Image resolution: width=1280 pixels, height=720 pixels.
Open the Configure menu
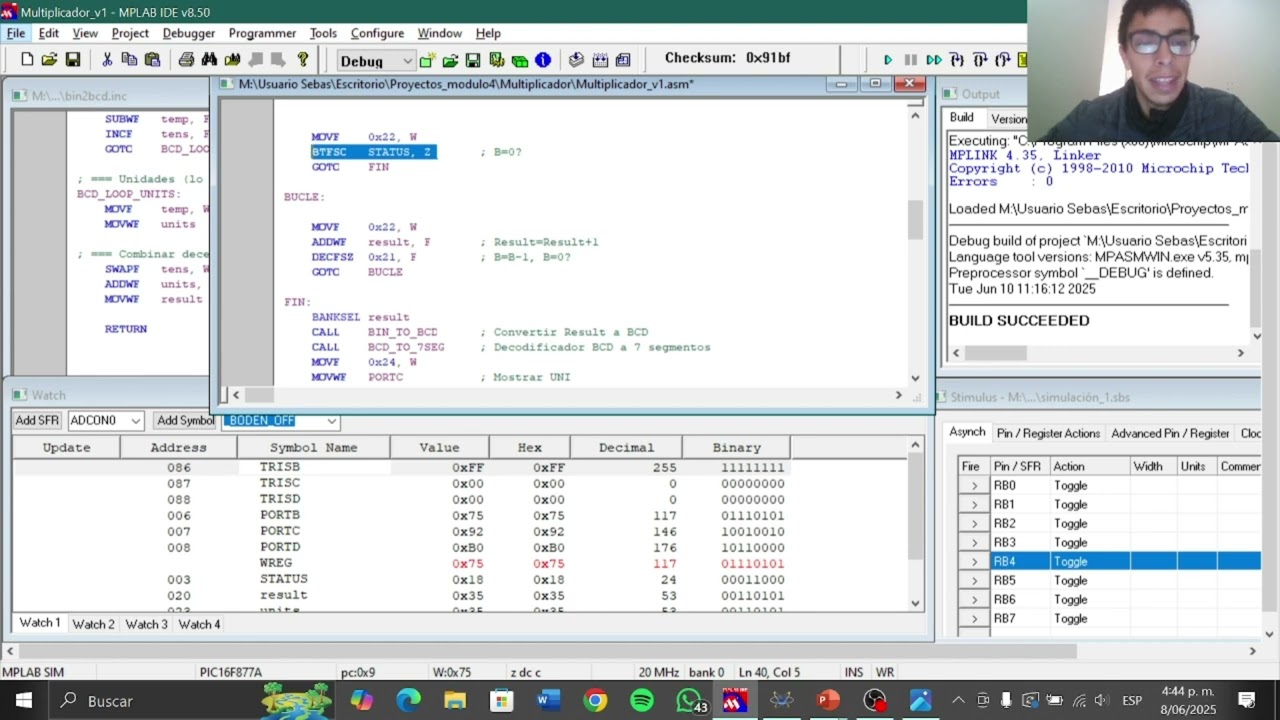(x=377, y=33)
